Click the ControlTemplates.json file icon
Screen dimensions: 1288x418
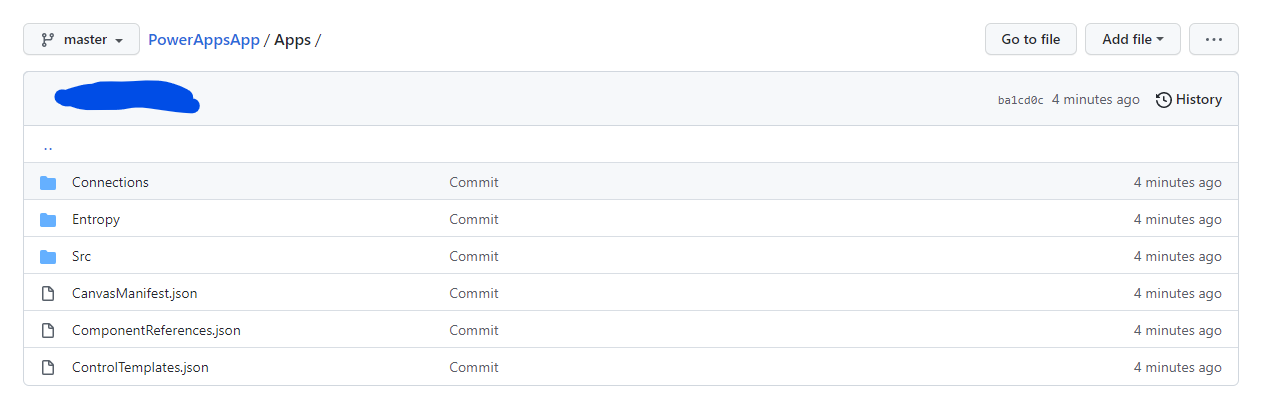(x=48, y=368)
